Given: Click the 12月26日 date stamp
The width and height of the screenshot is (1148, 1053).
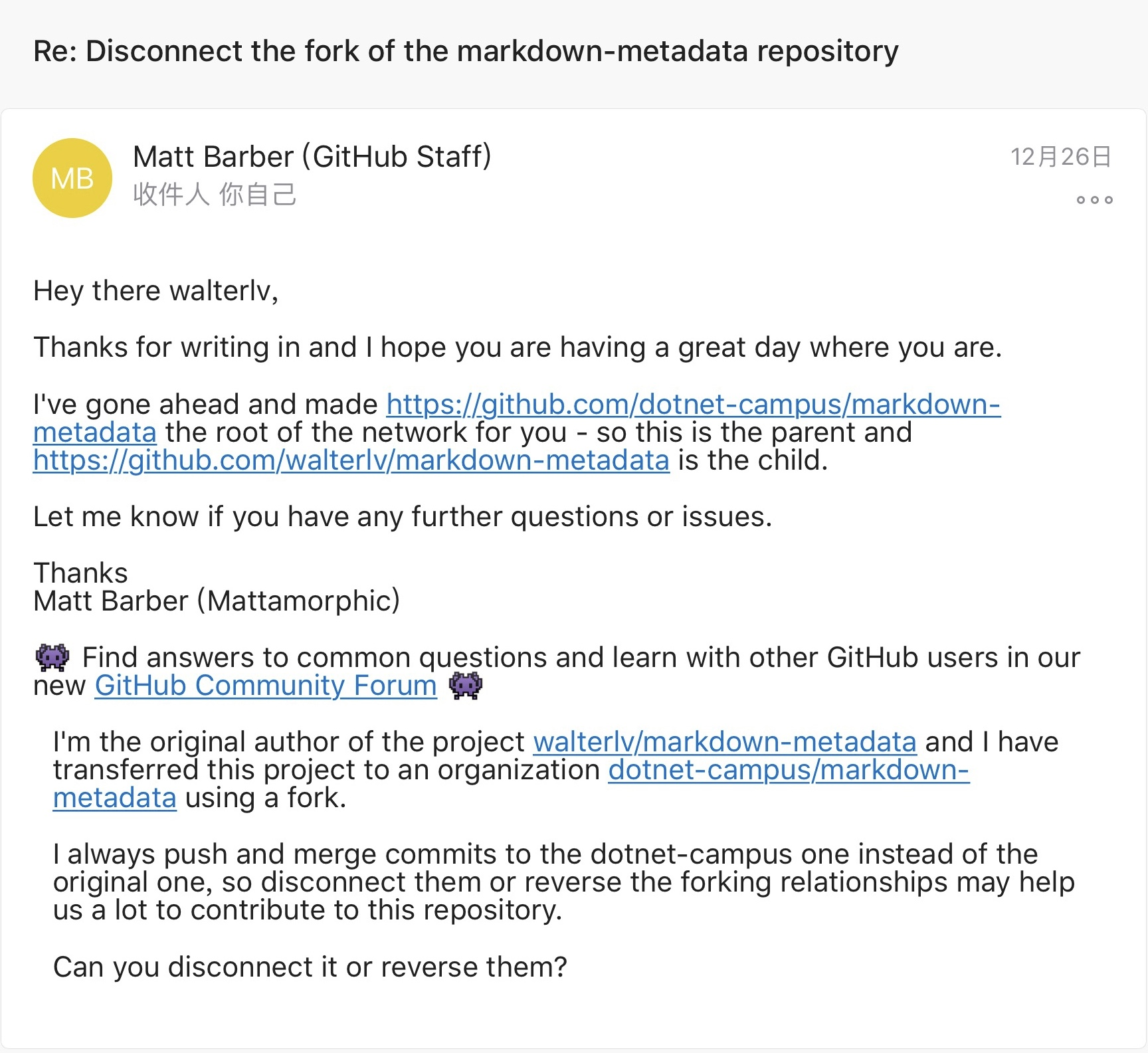Looking at the screenshot, I should click(x=1060, y=157).
